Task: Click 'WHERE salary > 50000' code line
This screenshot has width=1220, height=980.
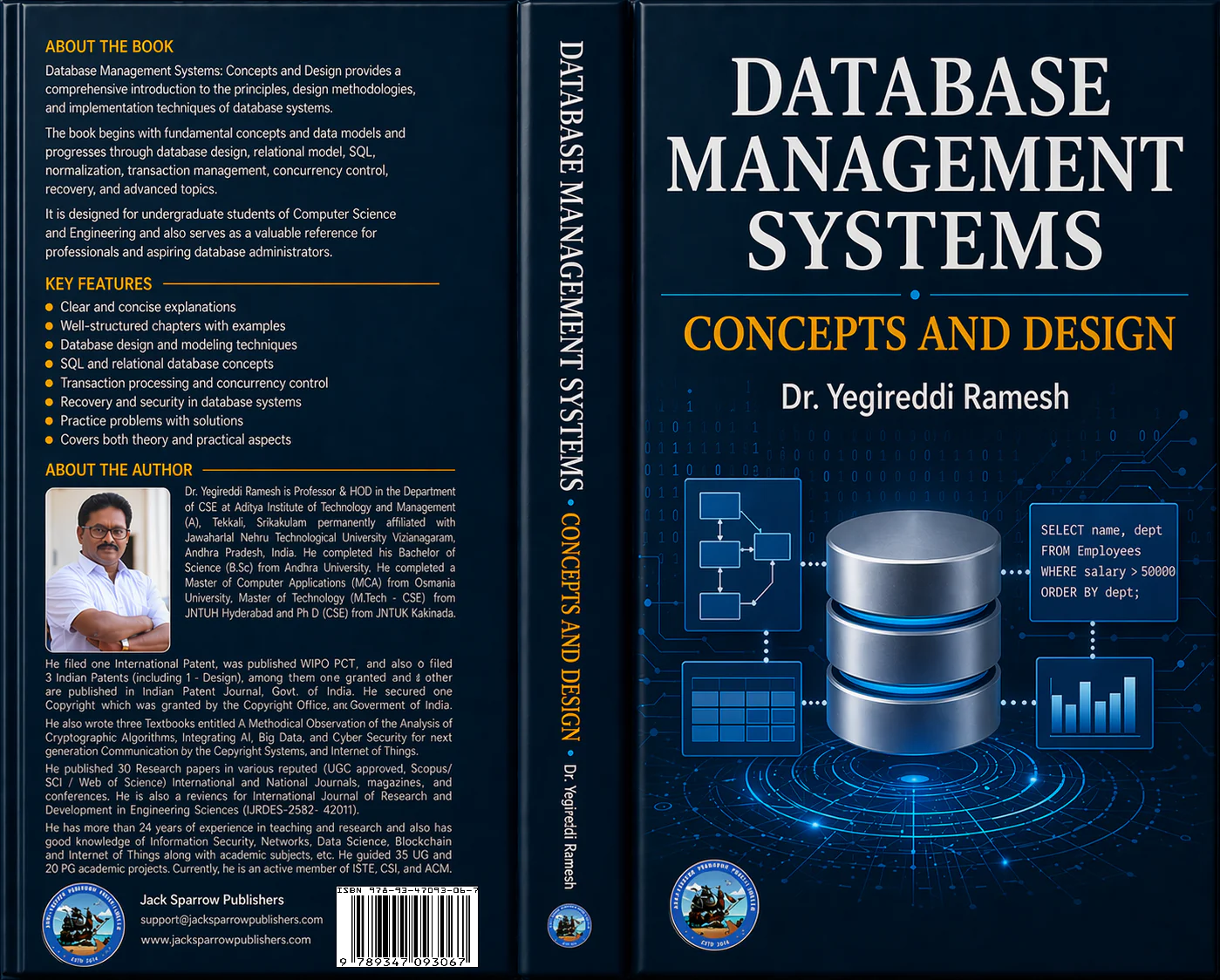Action: coord(1108,572)
